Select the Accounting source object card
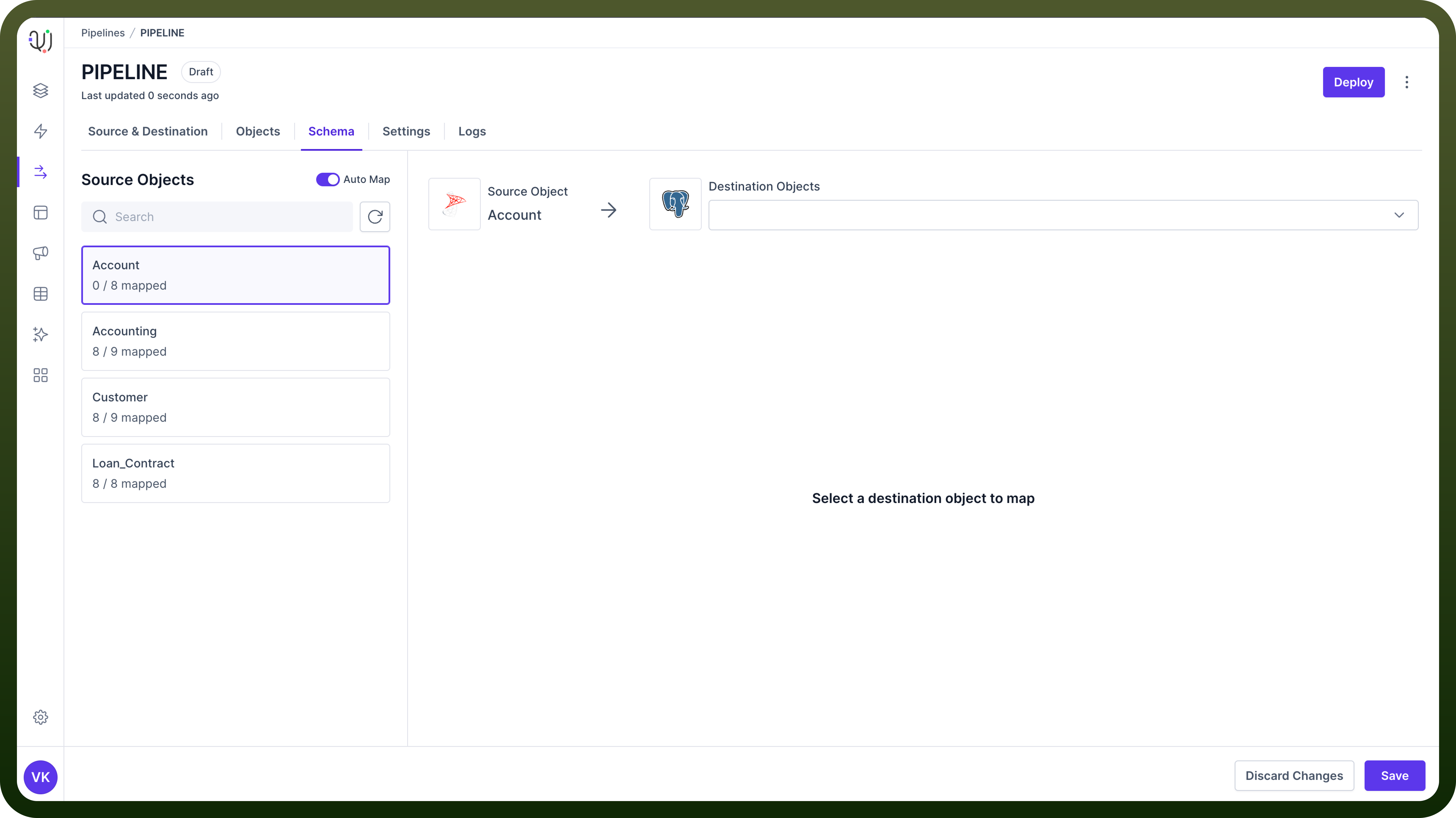1456x818 pixels. (x=236, y=341)
